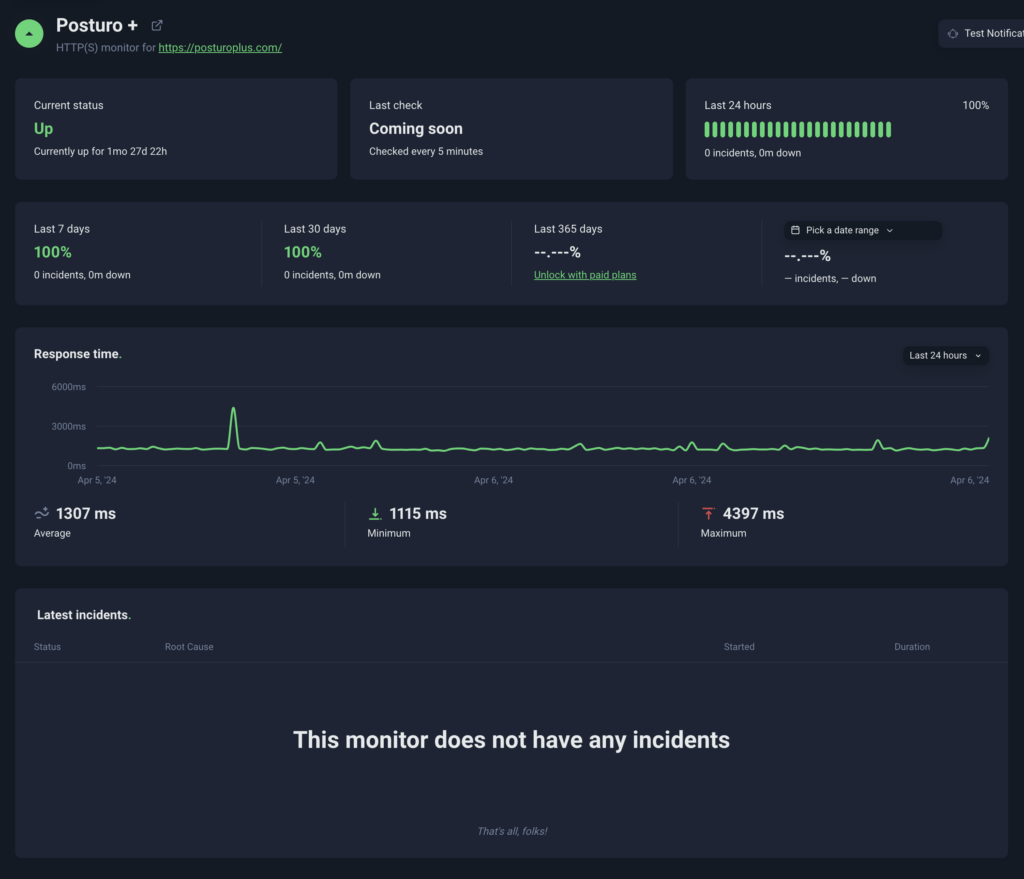This screenshot has width=1024, height=879.
Task: Click the red maximum upload arrow icon
Action: click(708, 514)
